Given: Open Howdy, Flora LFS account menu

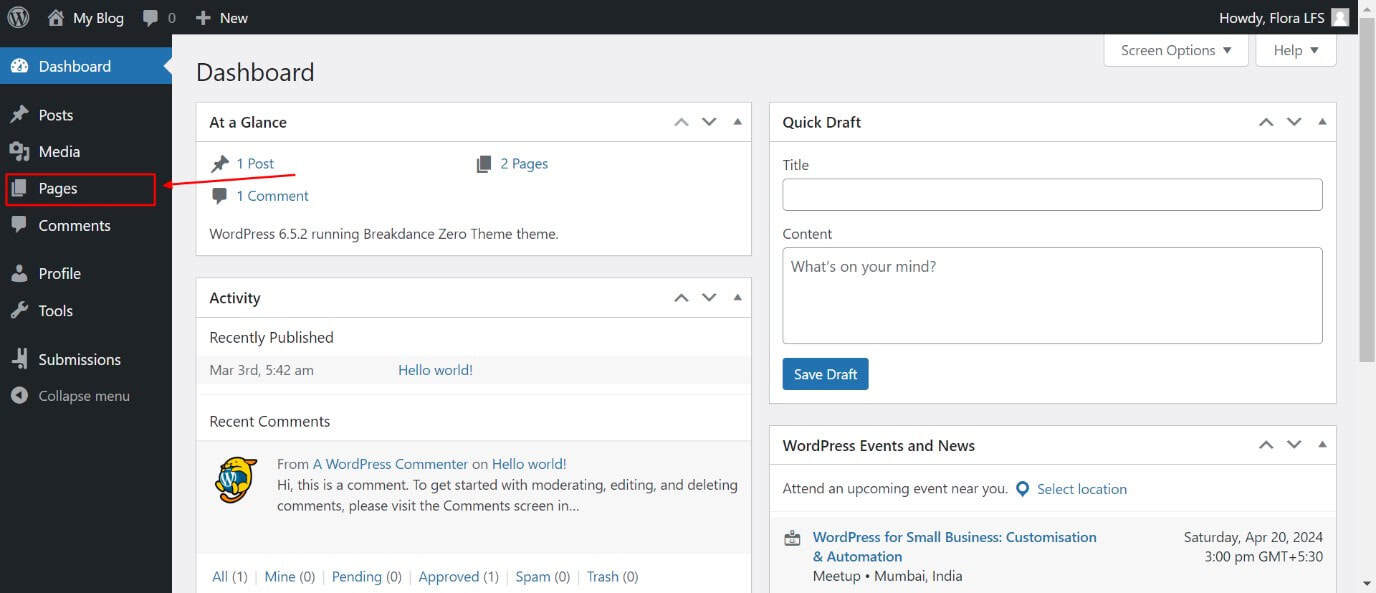Looking at the screenshot, I should [x=1284, y=18].
